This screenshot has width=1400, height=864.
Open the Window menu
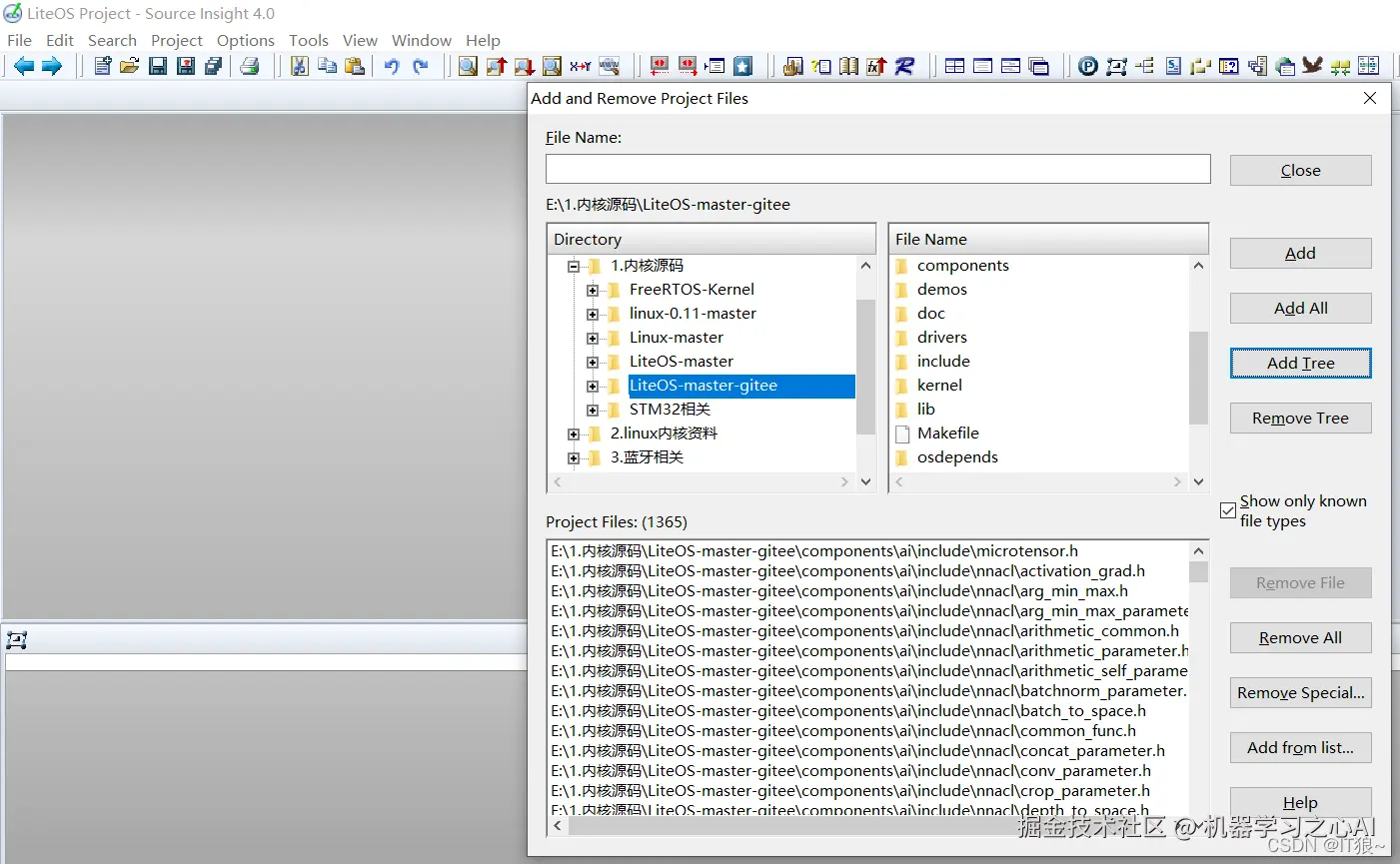[422, 40]
